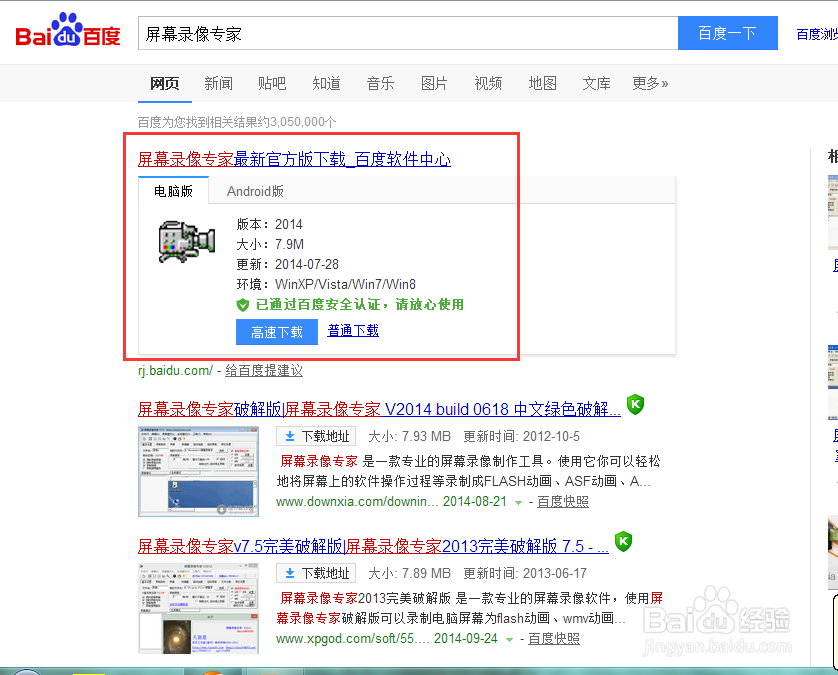This screenshot has height=675, width=838.
Task: Click the camcorder software icon
Action: click(x=187, y=242)
